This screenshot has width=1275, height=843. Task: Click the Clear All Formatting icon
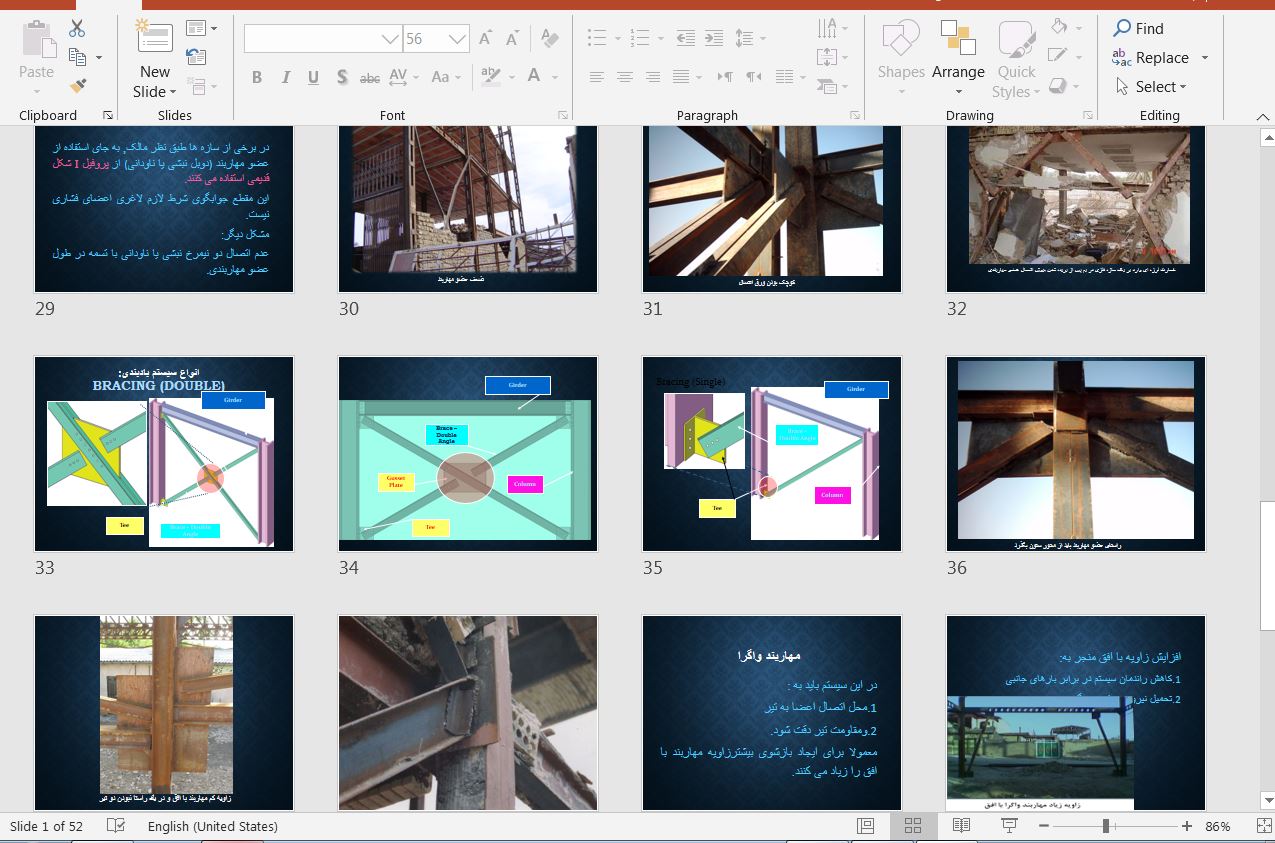(549, 39)
